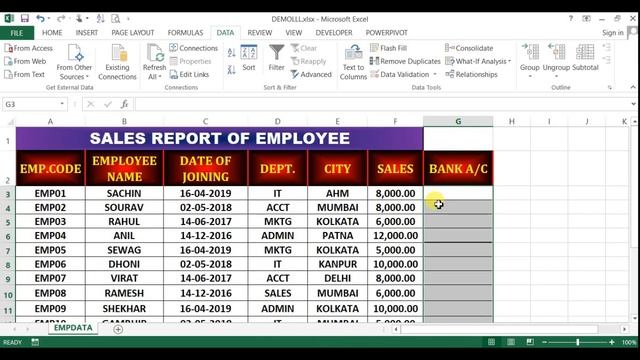Click Insert Function fx icon
Image resolution: width=640 pixels, height=360 pixels.
pos(124,104)
